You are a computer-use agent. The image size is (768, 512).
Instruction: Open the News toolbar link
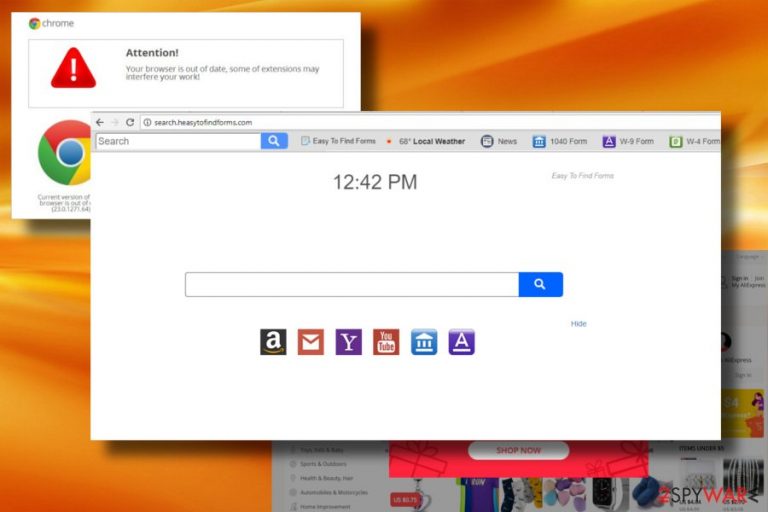click(x=507, y=141)
